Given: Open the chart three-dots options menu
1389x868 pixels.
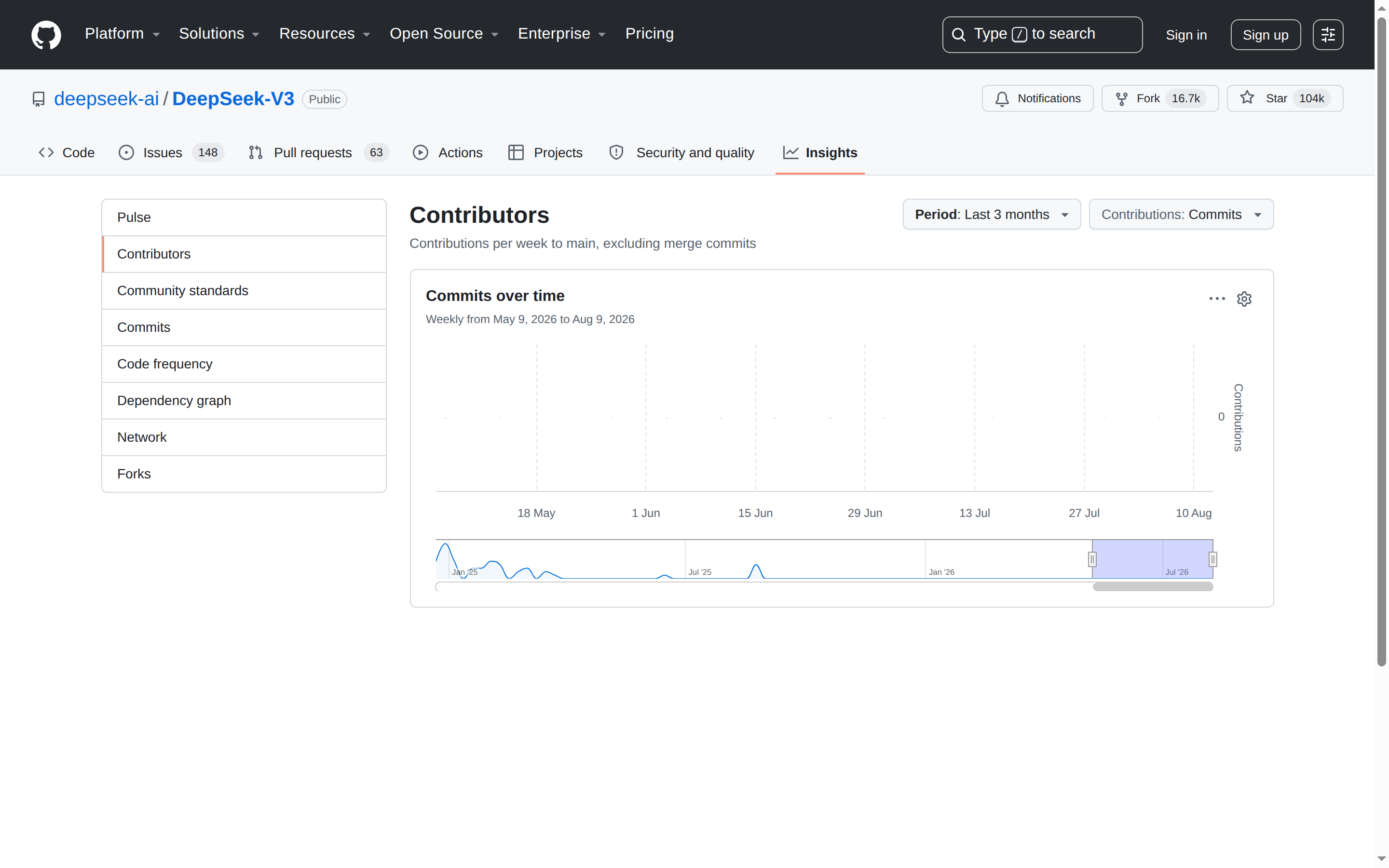Looking at the screenshot, I should tap(1217, 298).
